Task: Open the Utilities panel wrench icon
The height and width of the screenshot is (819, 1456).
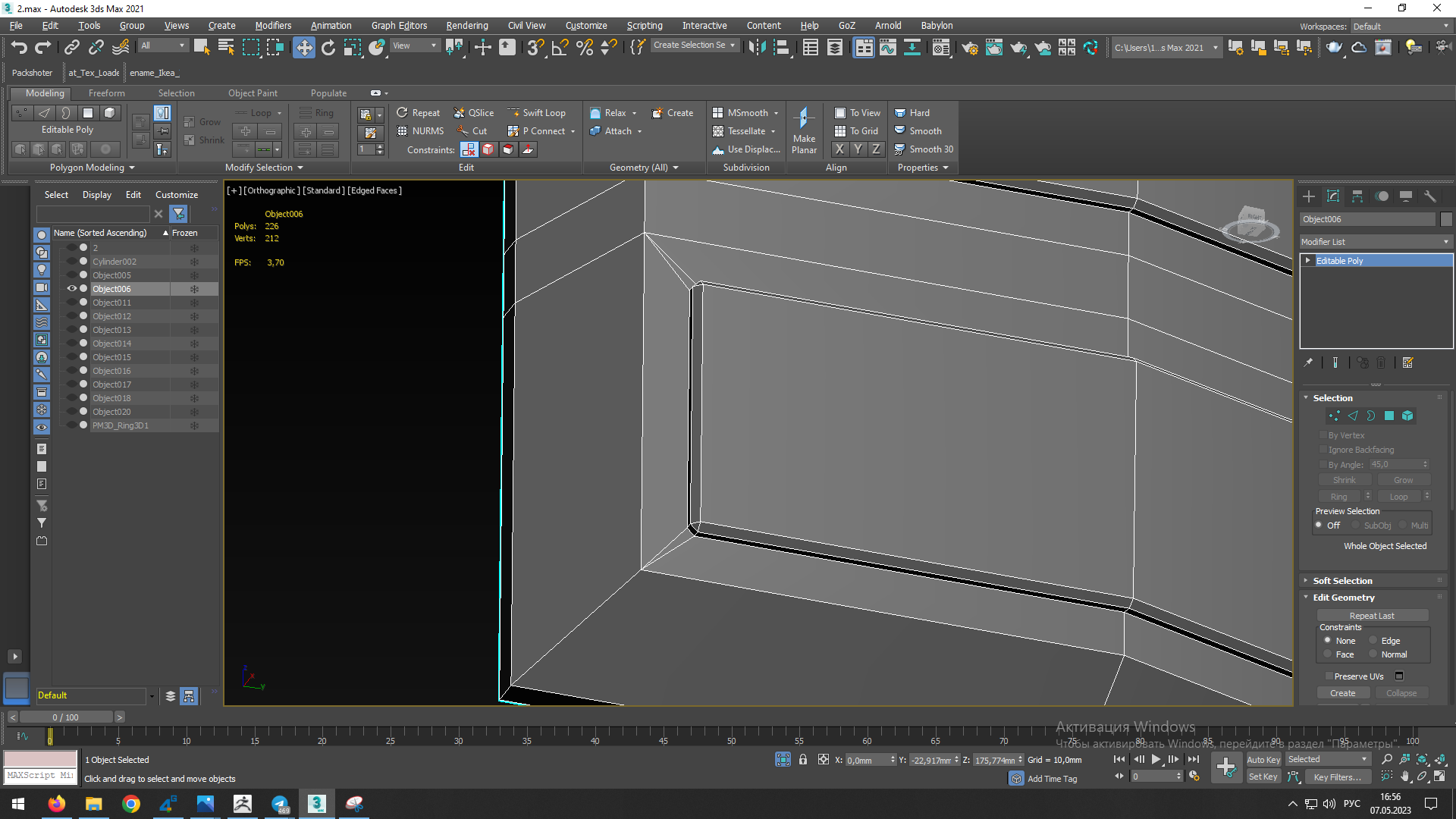Action: (x=1429, y=196)
